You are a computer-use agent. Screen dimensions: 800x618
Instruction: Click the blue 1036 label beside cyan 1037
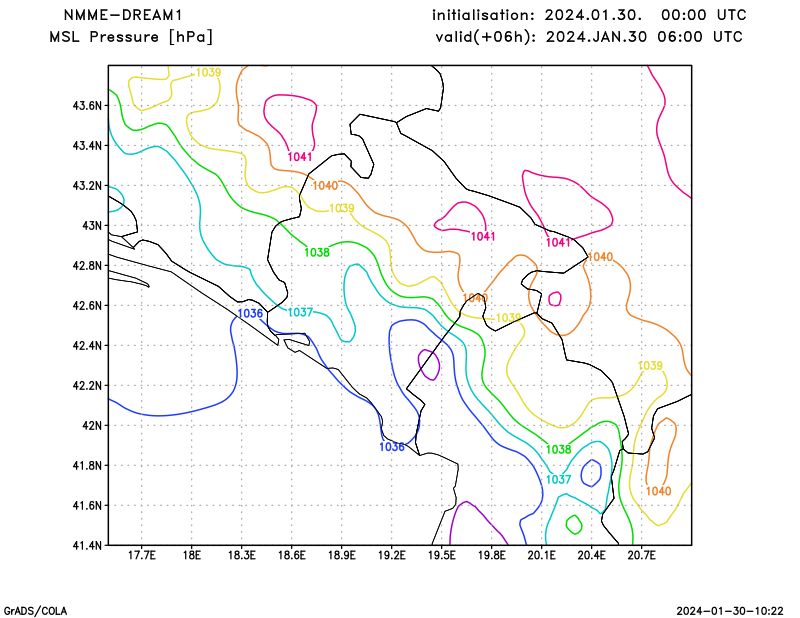(x=251, y=314)
